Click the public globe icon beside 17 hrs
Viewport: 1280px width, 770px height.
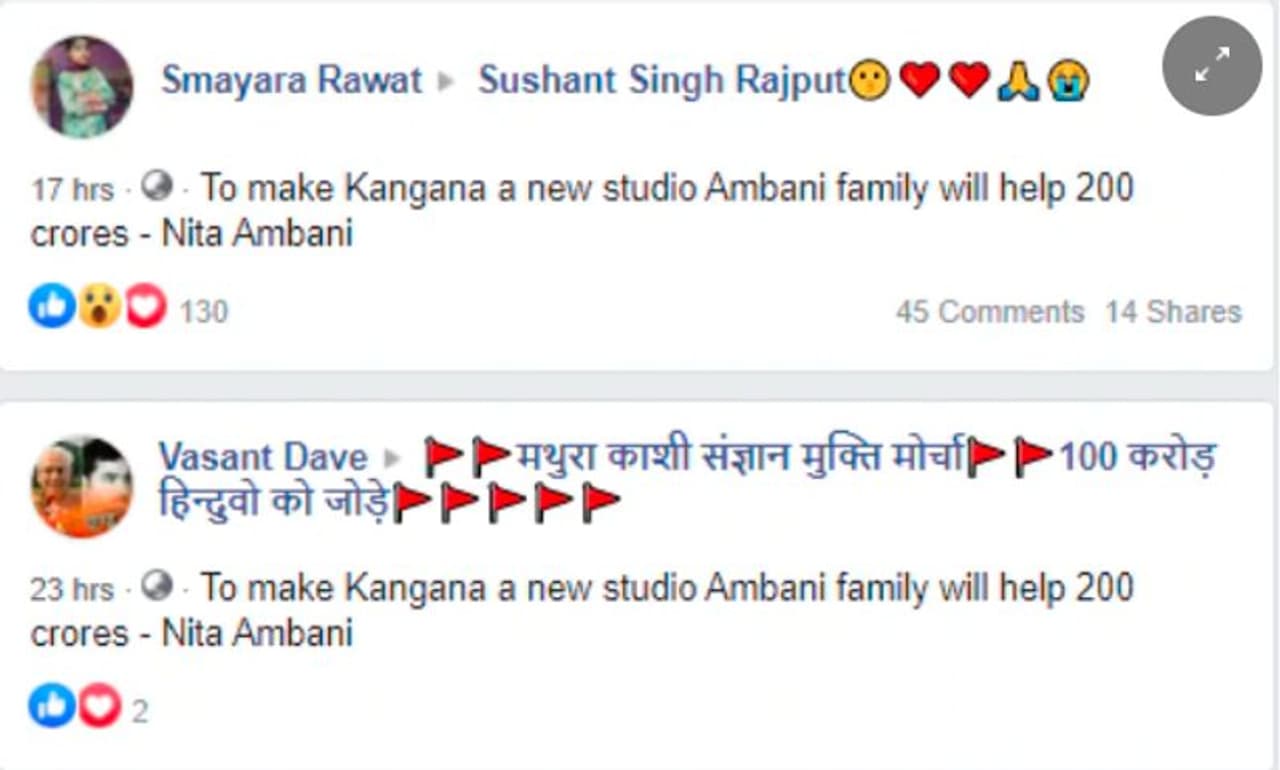click(x=157, y=186)
